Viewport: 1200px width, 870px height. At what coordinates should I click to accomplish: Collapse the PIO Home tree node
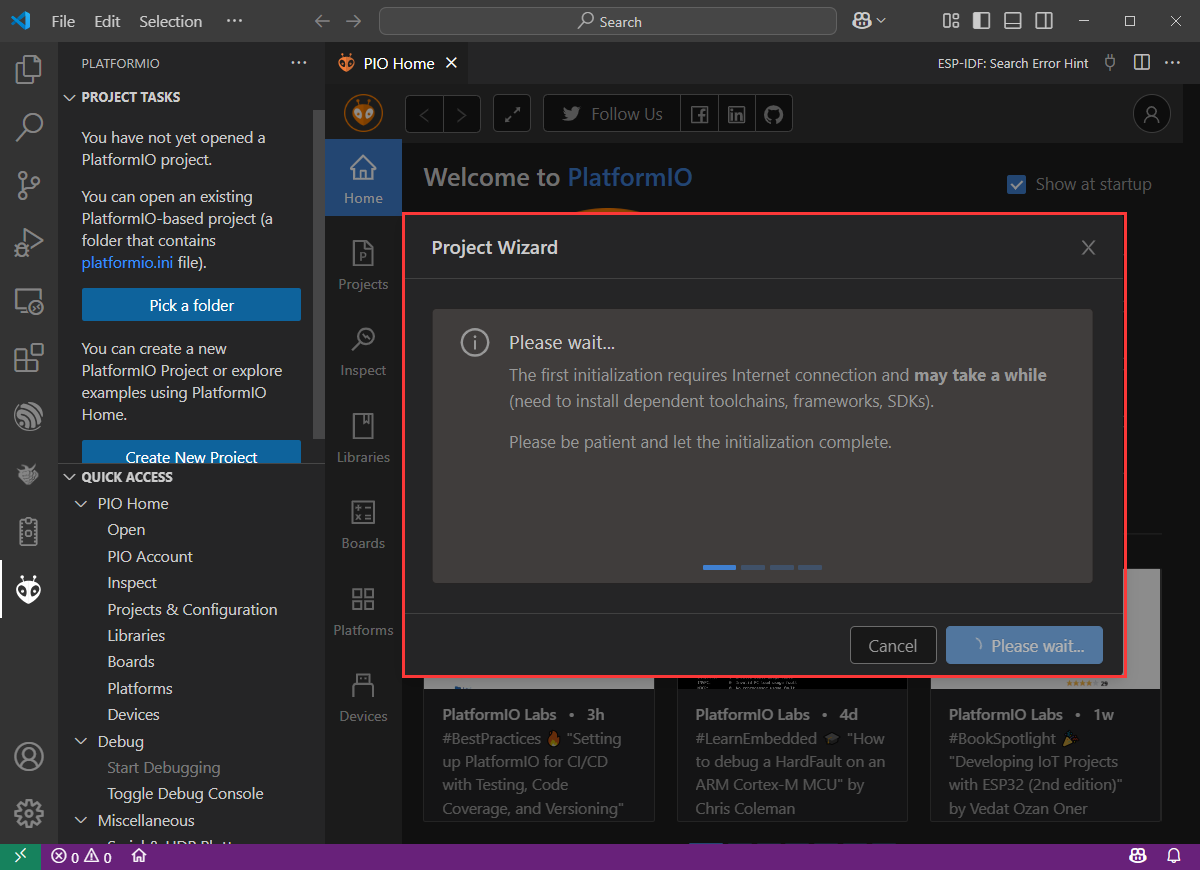click(x=82, y=504)
